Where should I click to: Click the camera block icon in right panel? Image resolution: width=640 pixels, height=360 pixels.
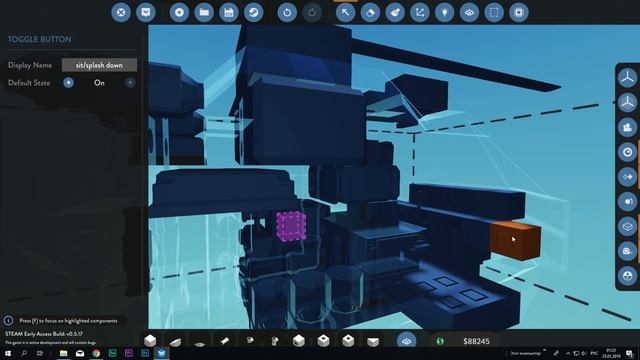point(627,127)
